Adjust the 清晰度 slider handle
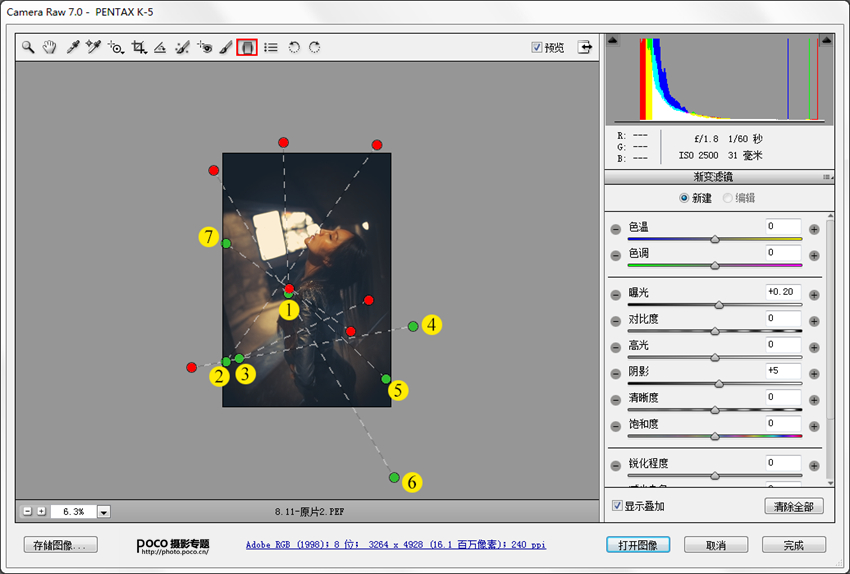 tap(715, 410)
